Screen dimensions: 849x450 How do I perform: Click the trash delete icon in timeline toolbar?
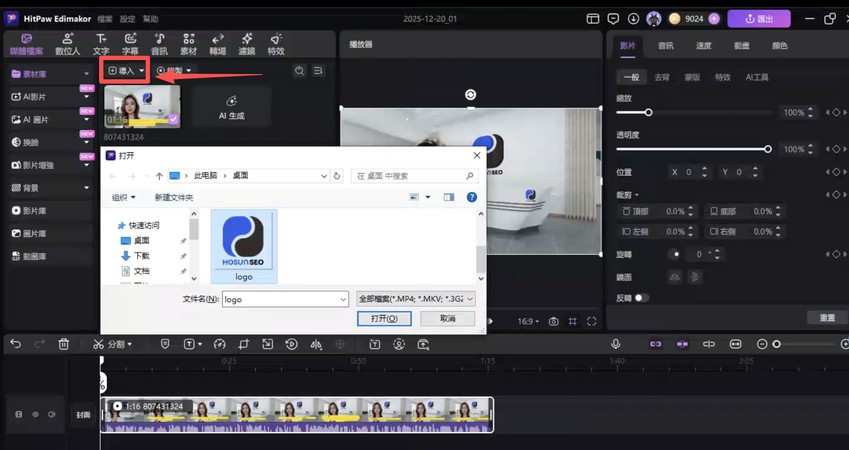pyautogui.click(x=64, y=344)
